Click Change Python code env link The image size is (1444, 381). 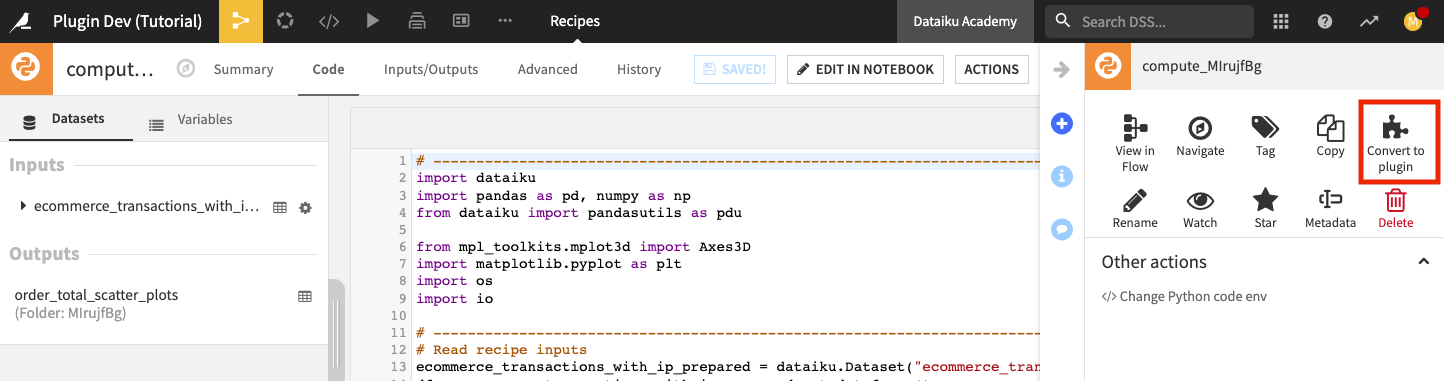(x=1184, y=296)
